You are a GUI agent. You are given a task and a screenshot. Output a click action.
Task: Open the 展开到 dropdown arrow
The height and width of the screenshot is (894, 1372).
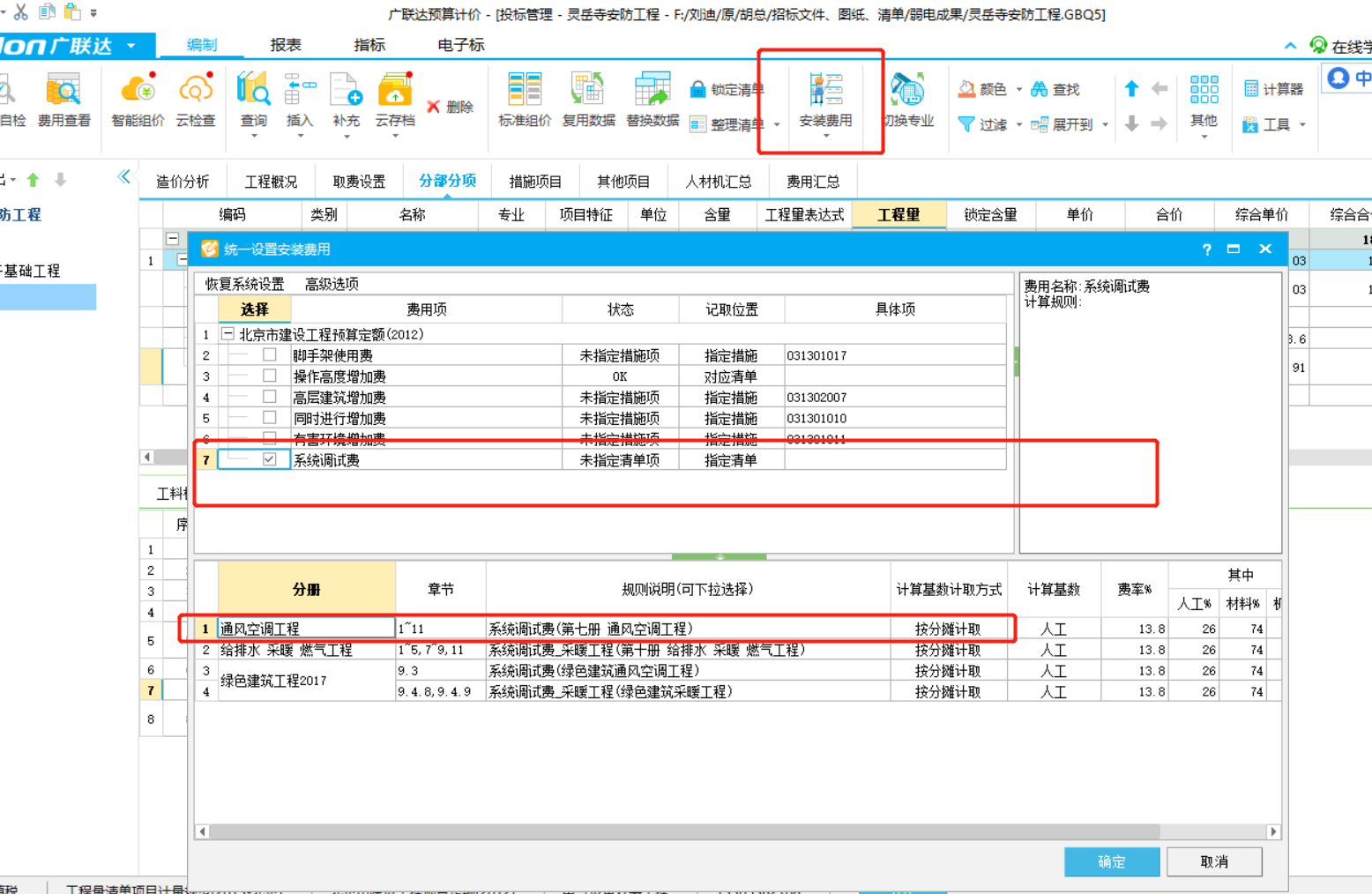[1105, 124]
